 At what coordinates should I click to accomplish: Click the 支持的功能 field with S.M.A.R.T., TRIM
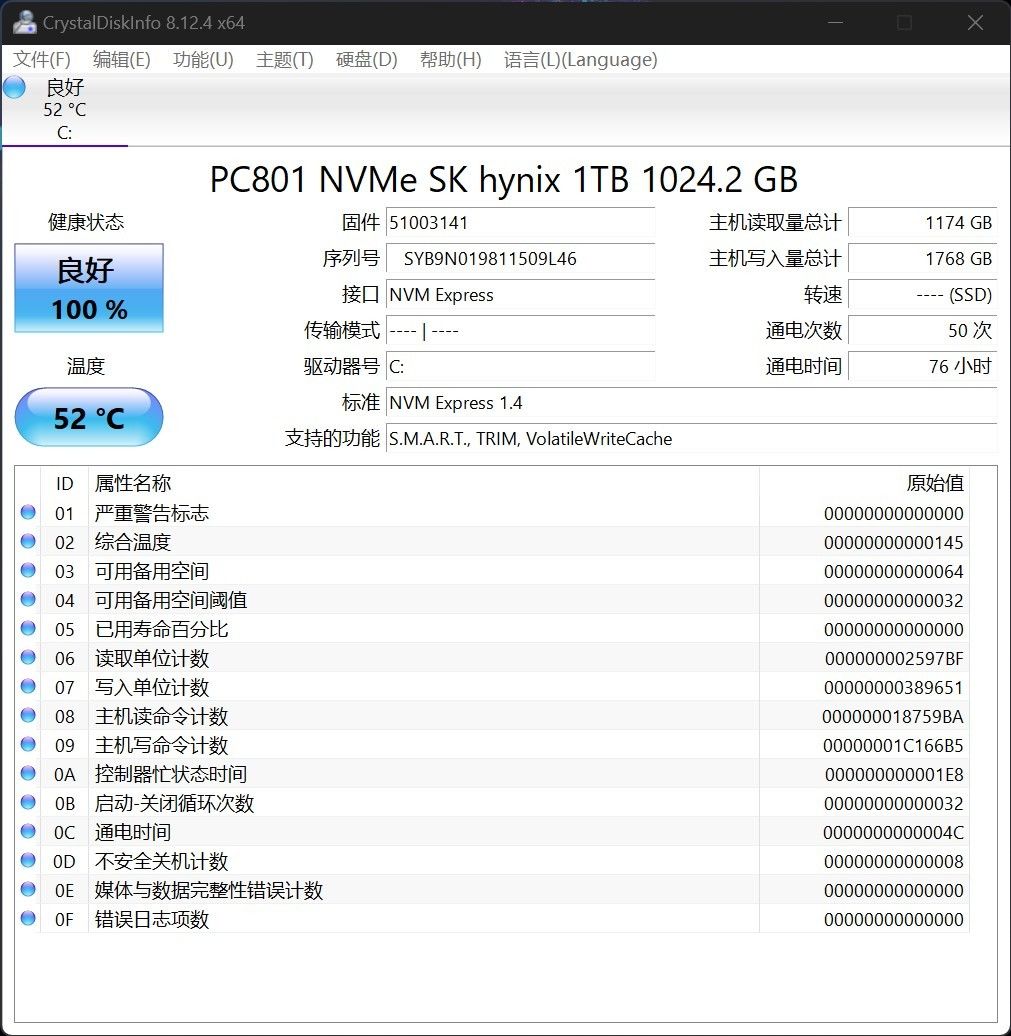tap(691, 439)
